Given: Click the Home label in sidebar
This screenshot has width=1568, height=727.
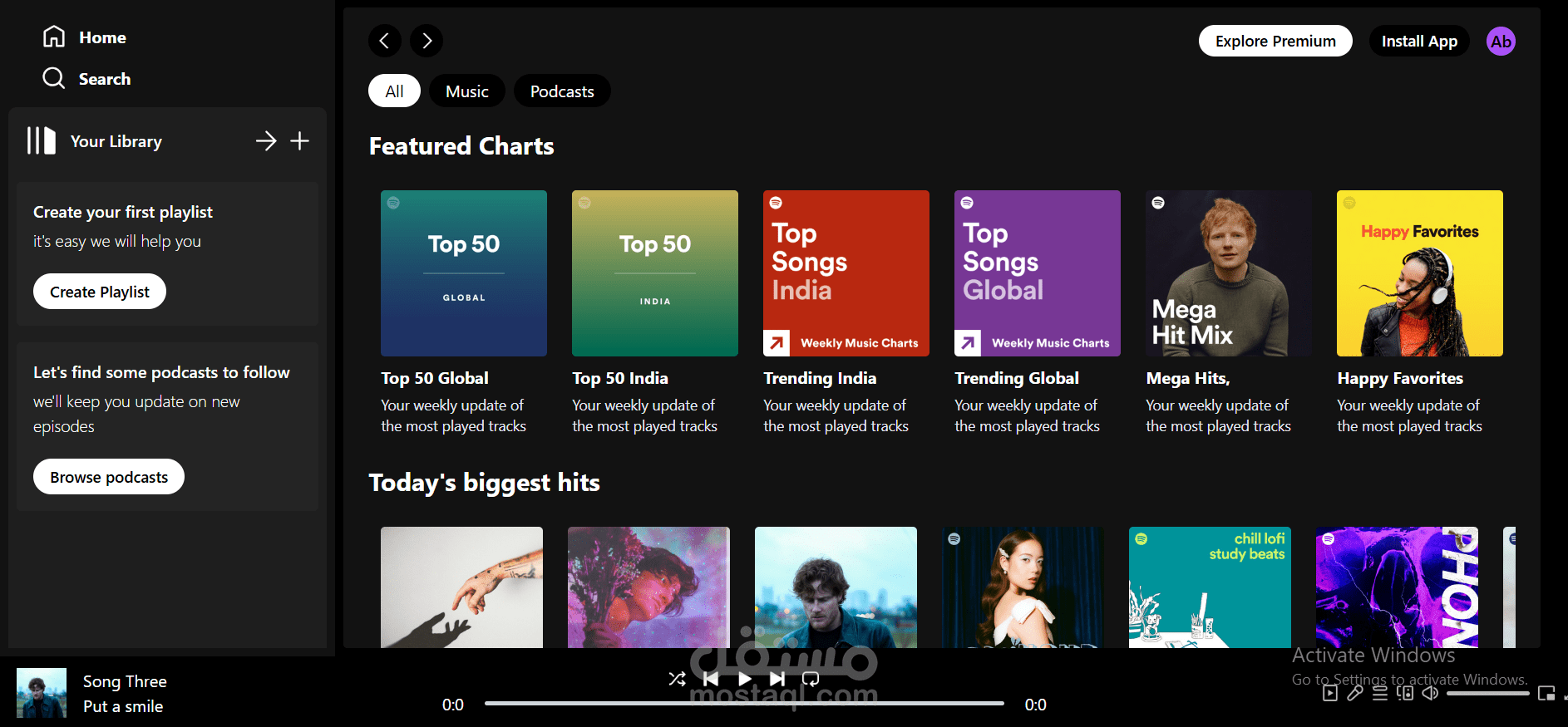Looking at the screenshot, I should tap(102, 37).
